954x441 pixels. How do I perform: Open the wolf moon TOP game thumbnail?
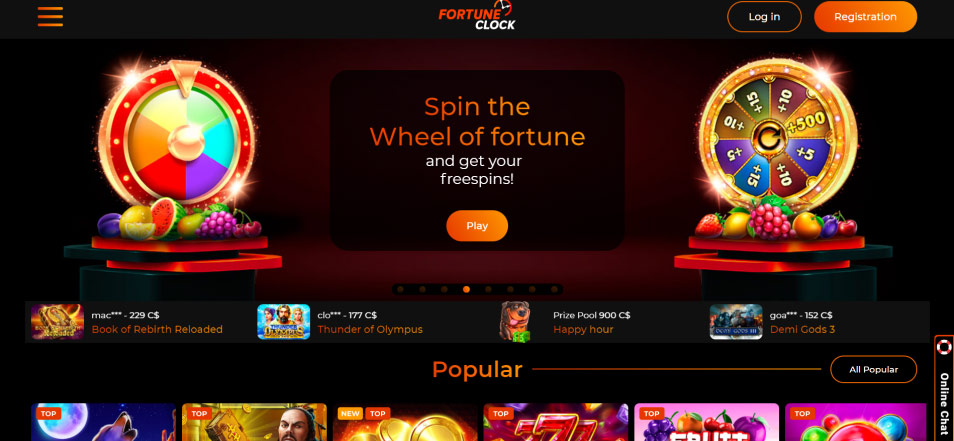click(x=103, y=422)
